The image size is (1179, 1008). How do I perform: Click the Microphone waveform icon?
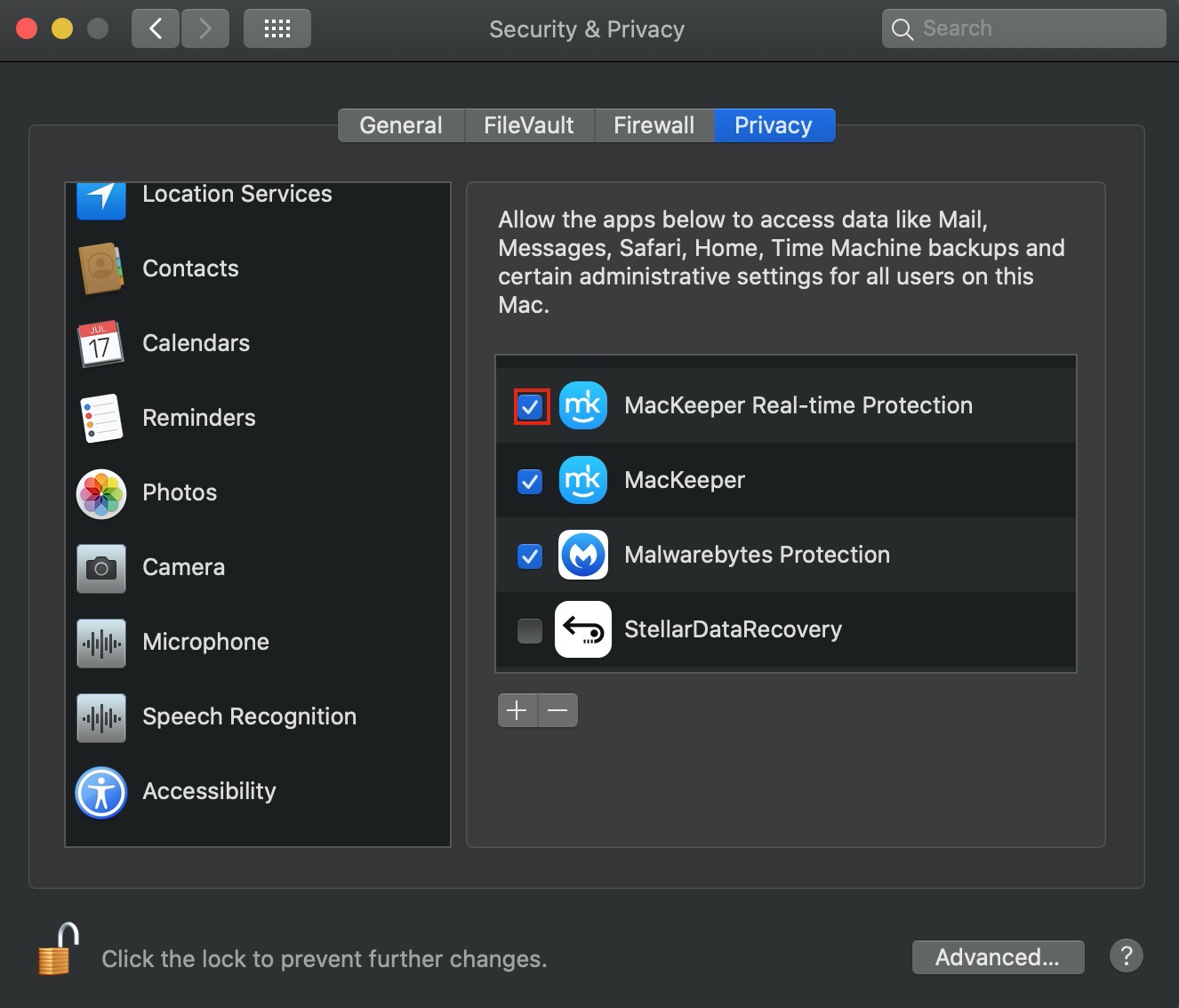pos(101,643)
